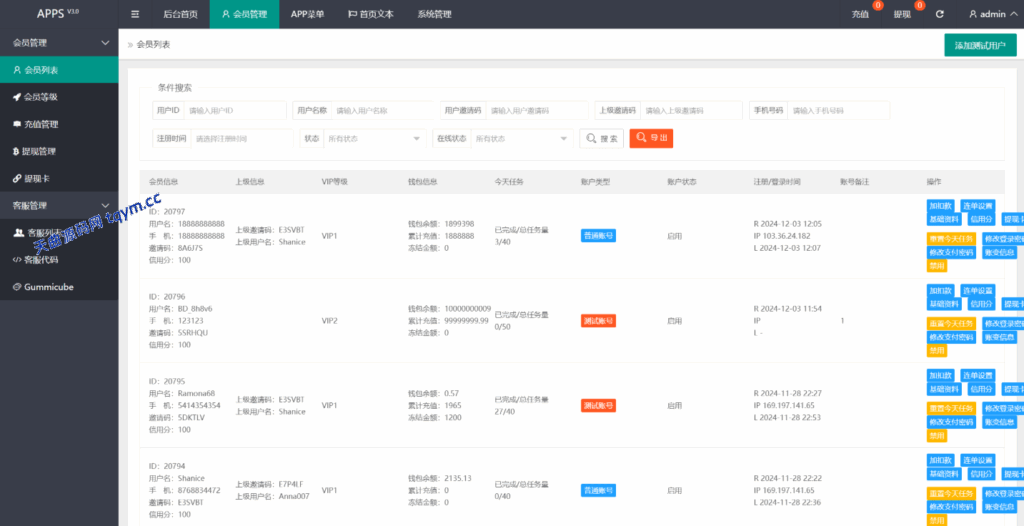Open the 后台首页 tab

click(x=180, y=14)
